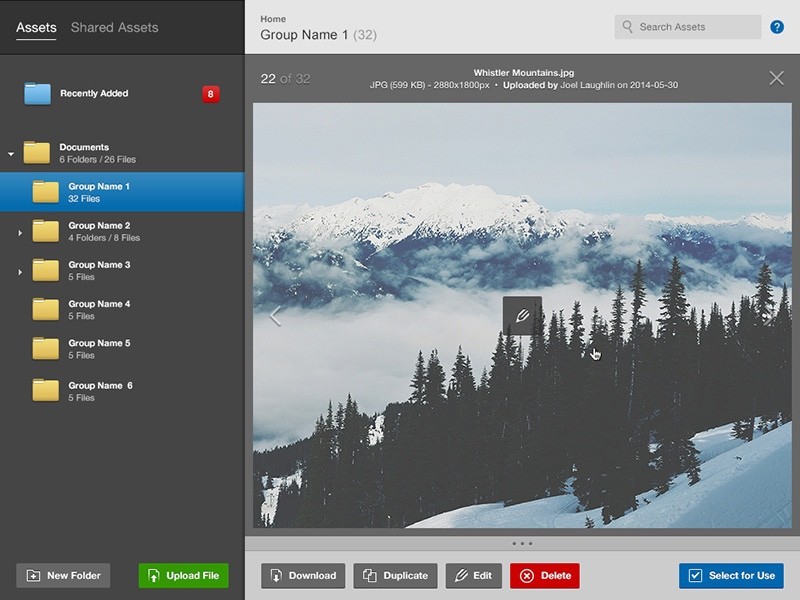
Task: Click the pencil icon on the Edit button
Action: 460,575
